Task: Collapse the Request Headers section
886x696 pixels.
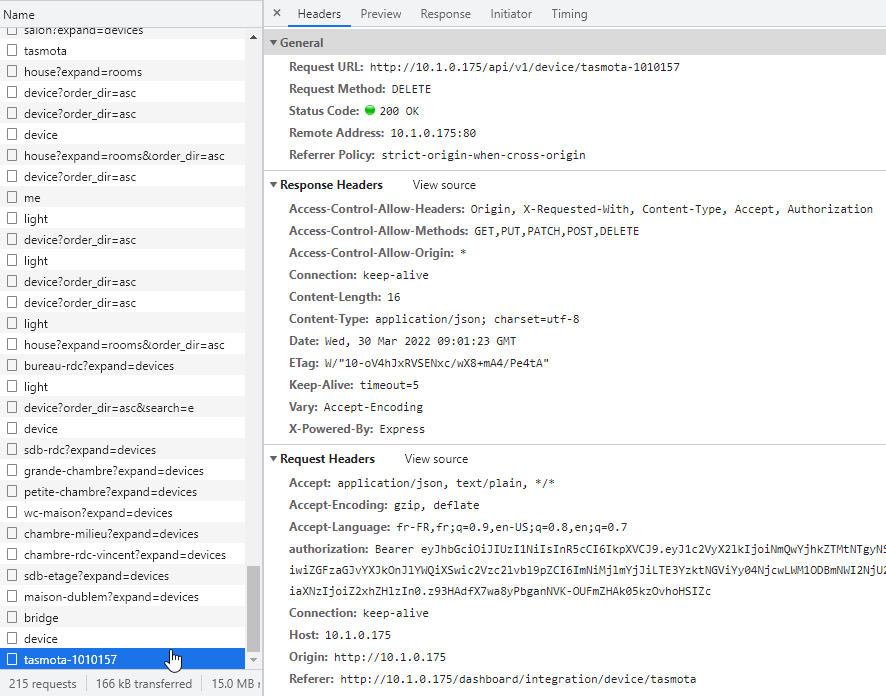Action: [x=274, y=459]
